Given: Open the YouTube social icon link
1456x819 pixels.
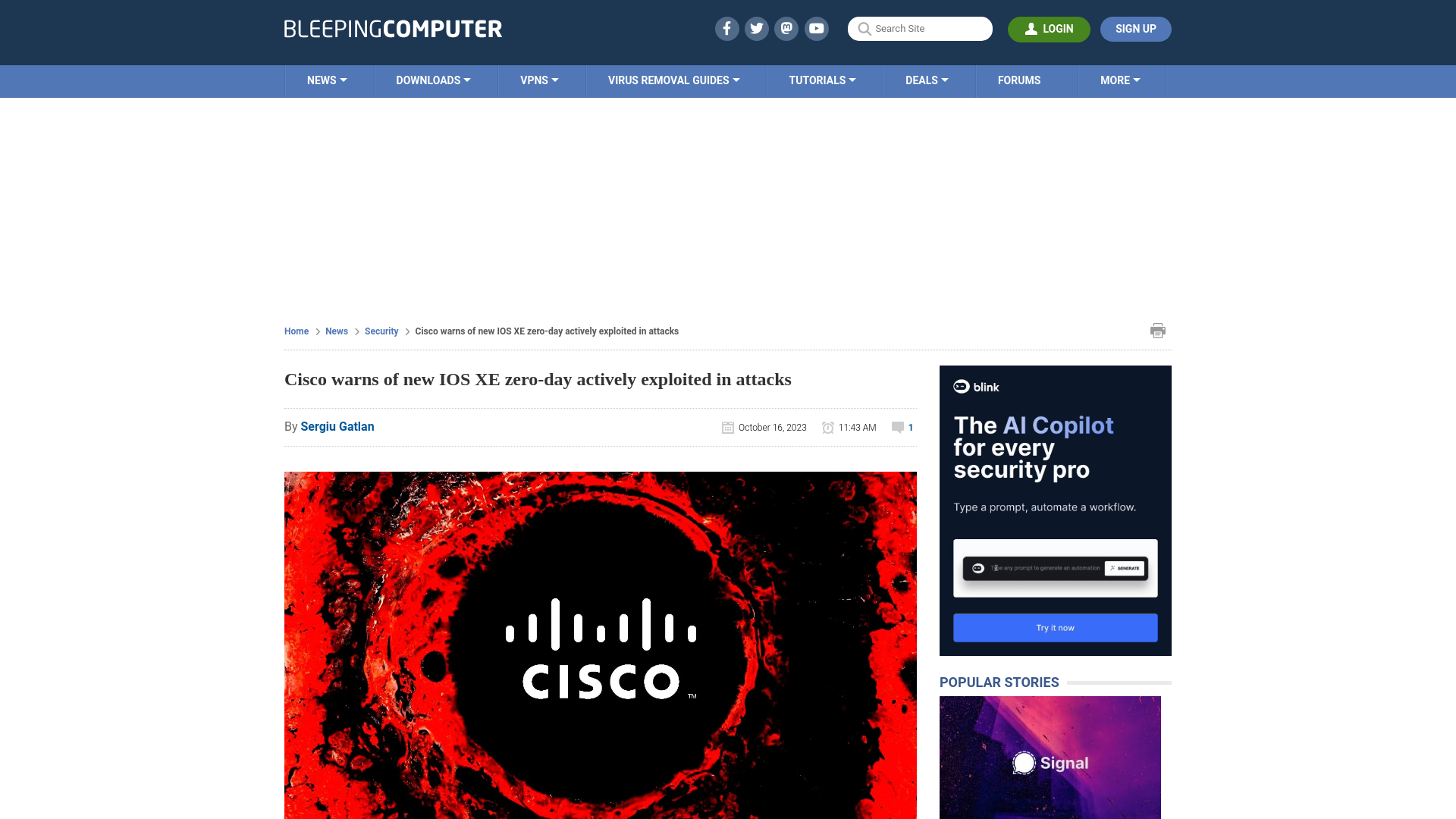Looking at the screenshot, I should coord(817,28).
